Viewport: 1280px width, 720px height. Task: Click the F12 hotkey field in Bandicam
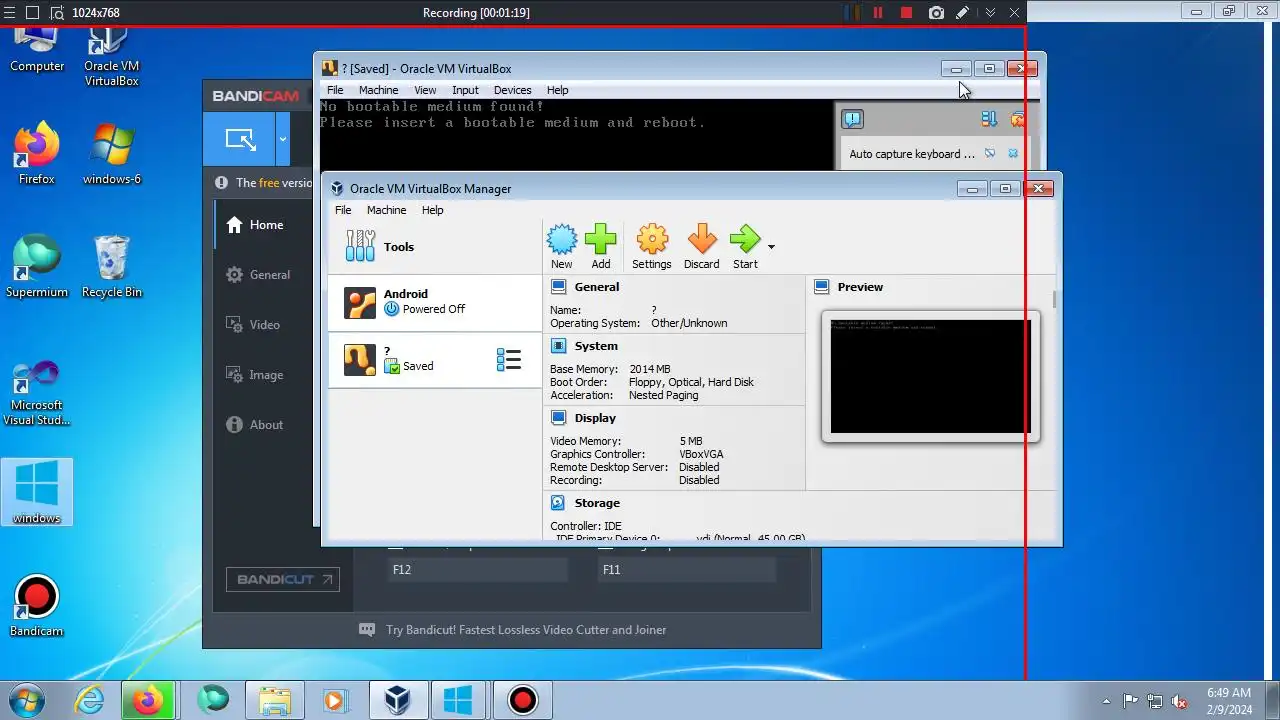point(477,570)
